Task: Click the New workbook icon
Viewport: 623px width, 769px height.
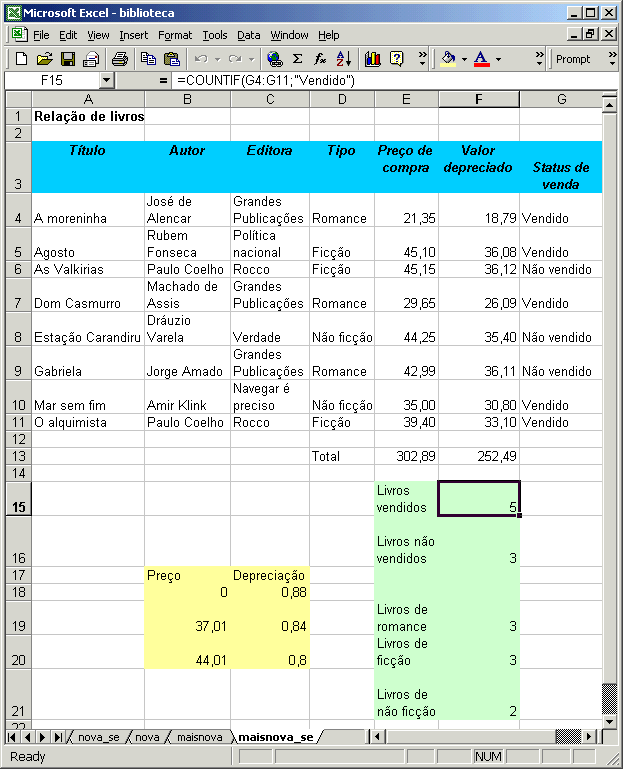Action: click(x=21, y=59)
